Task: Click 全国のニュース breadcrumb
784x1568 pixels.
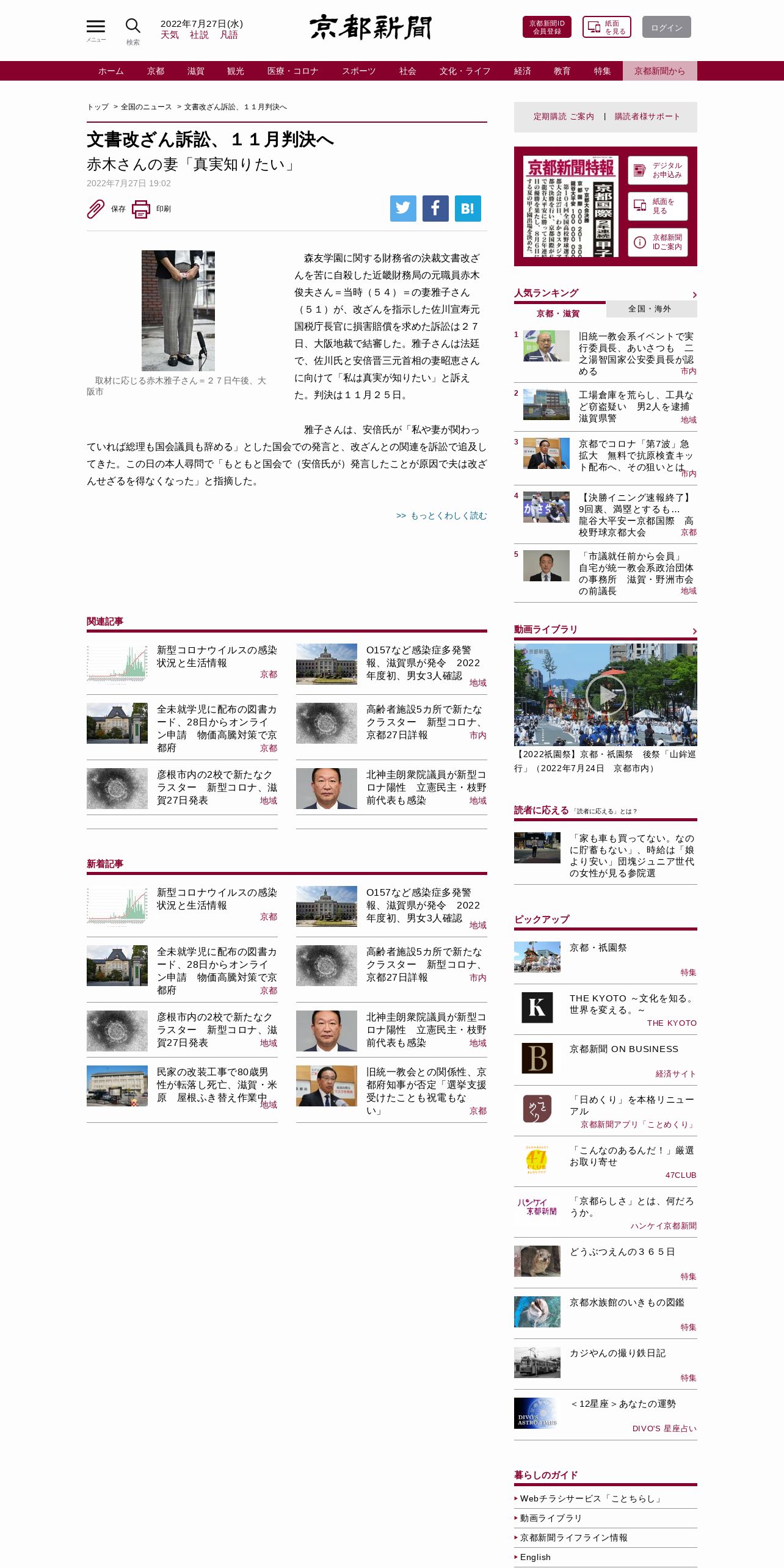Action: (147, 107)
